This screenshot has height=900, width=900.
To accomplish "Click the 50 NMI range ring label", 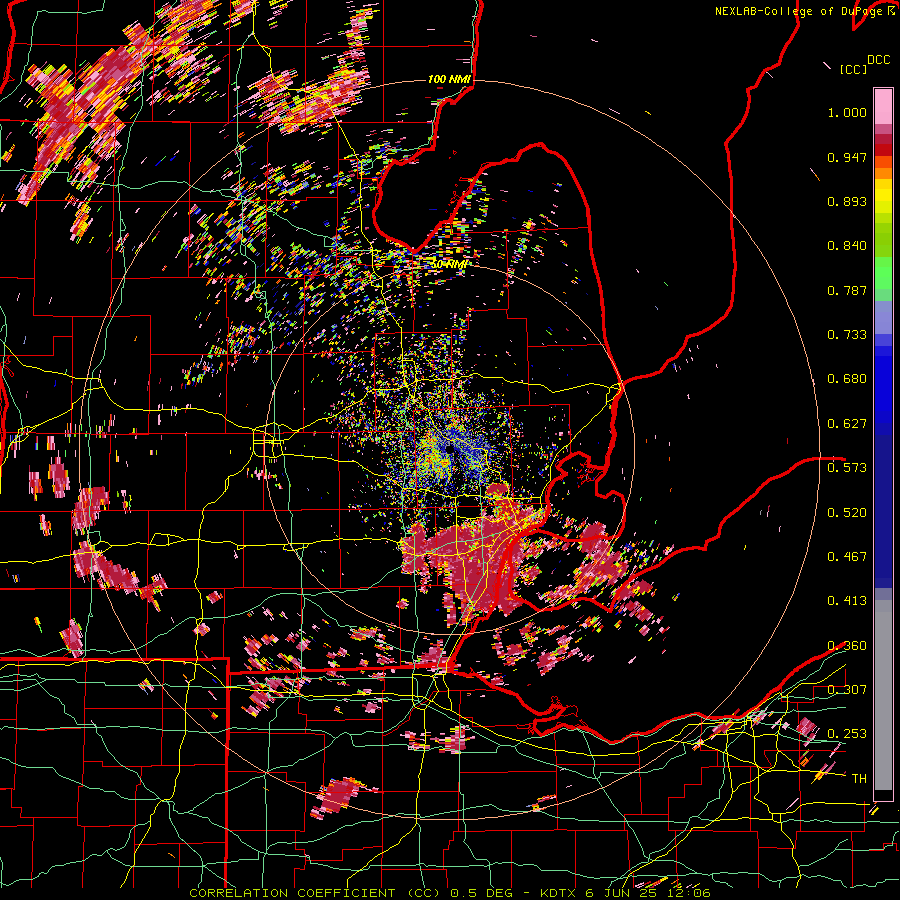I will (x=448, y=264).
